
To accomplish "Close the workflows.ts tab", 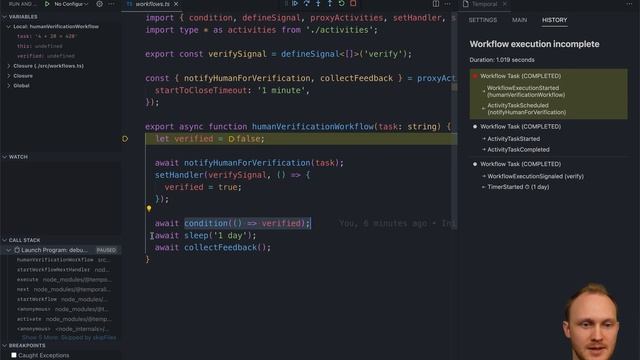I will click(176, 4).
